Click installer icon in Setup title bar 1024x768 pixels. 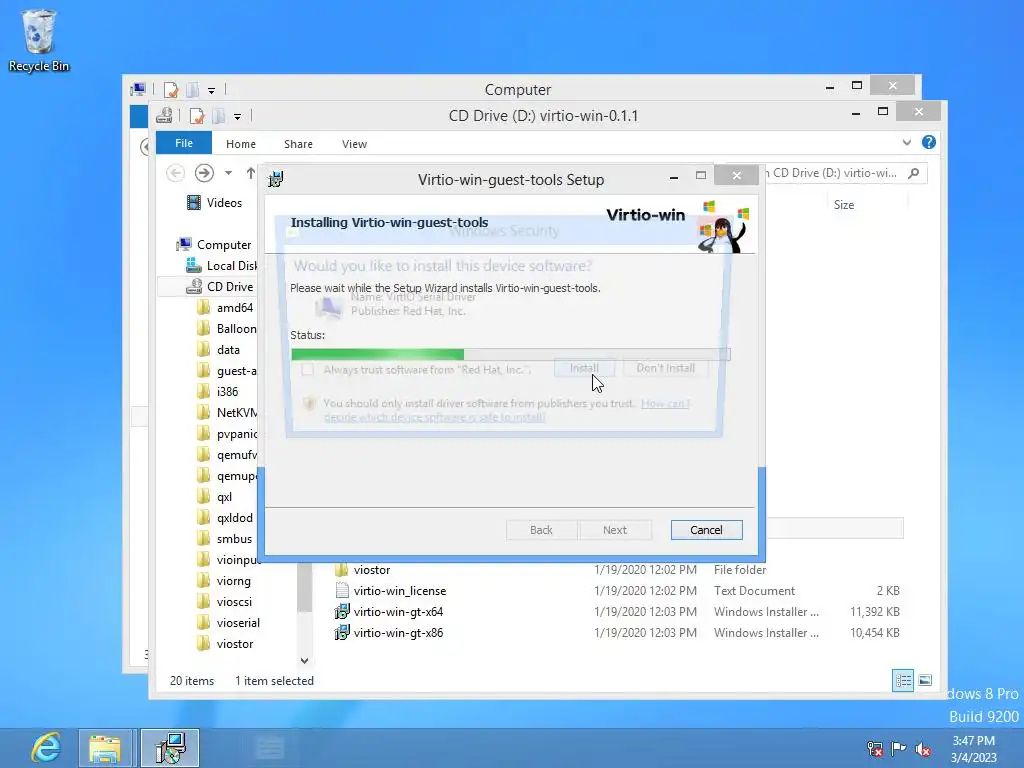[x=276, y=179]
